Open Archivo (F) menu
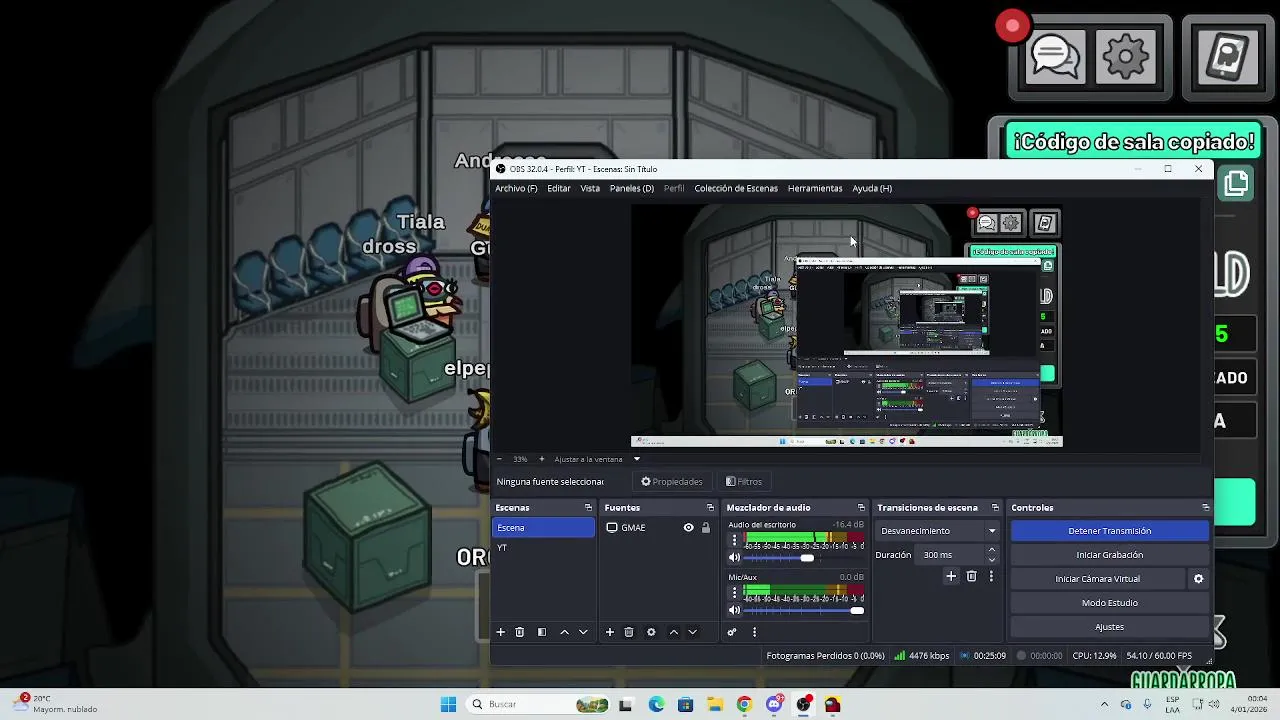The height and width of the screenshot is (720, 1280). 516,188
